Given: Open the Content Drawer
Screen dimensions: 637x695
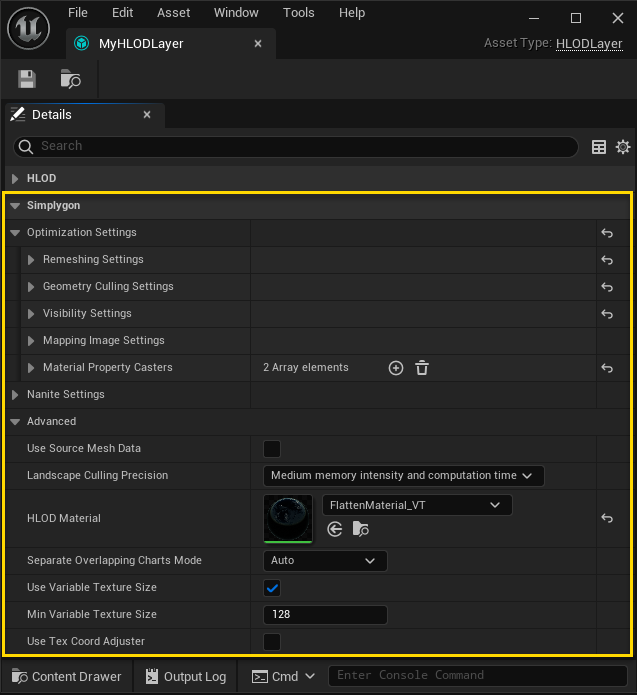Looking at the screenshot, I should click(x=66, y=676).
